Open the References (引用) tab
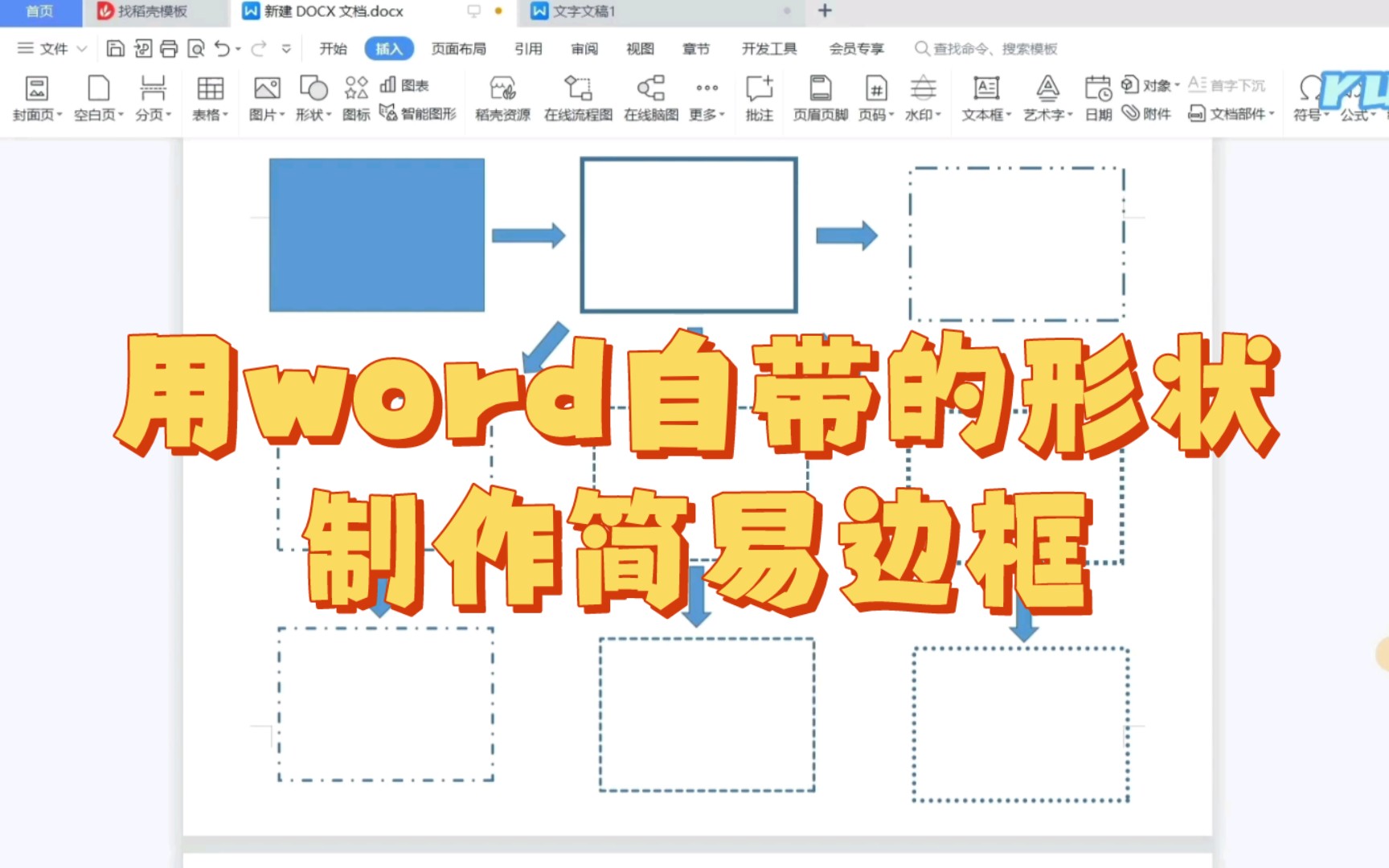The width and height of the screenshot is (1389, 868). click(x=528, y=49)
